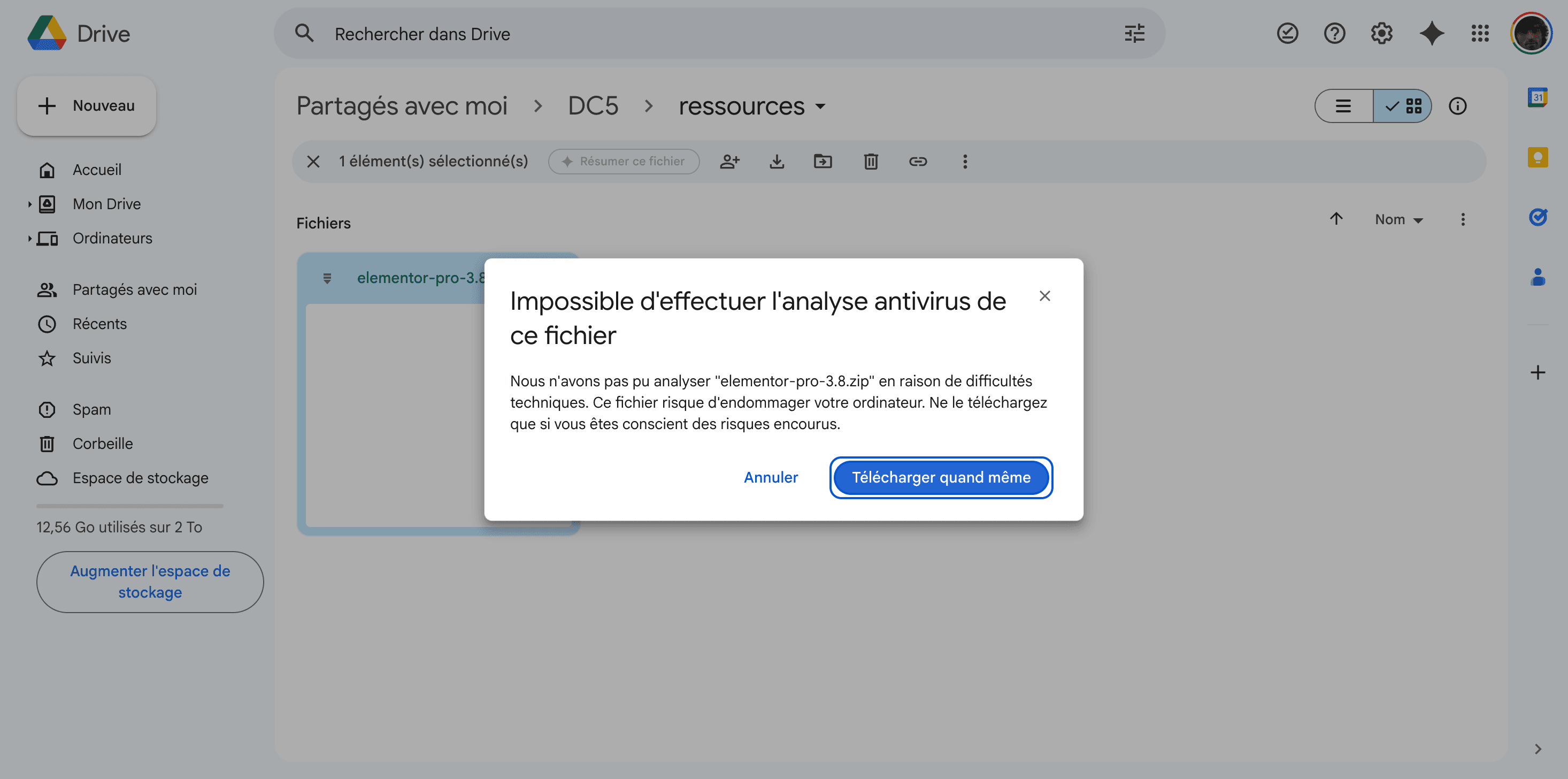1568x779 pixels.
Task: Clear the current selection
Action: [x=313, y=162]
